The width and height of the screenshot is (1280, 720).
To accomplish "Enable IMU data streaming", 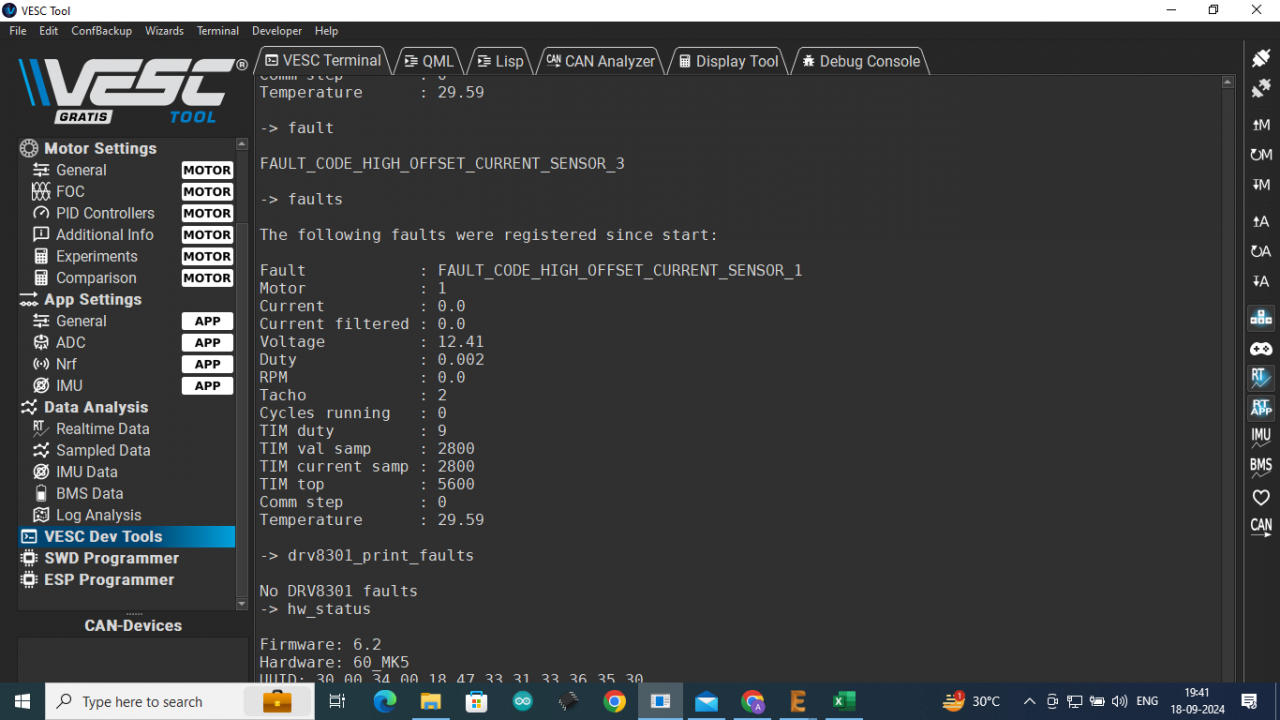I will tap(1260, 436).
